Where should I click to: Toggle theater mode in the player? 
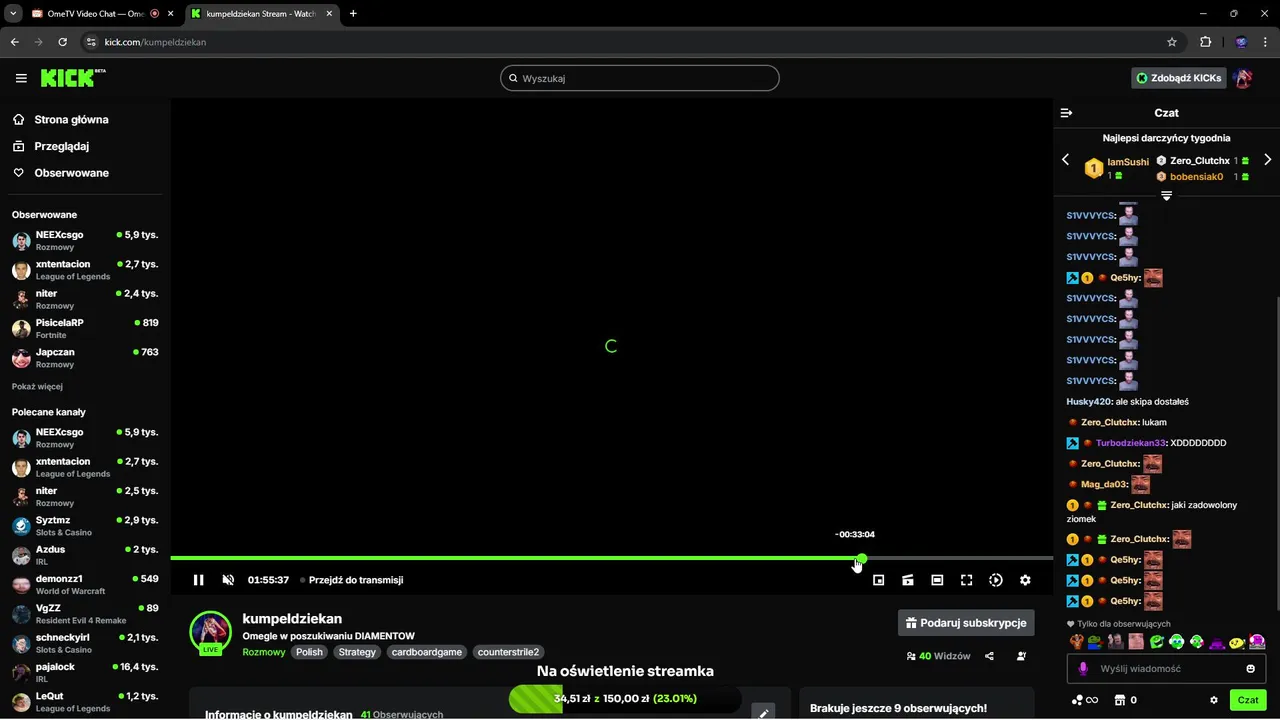click(x=937, y=580)
